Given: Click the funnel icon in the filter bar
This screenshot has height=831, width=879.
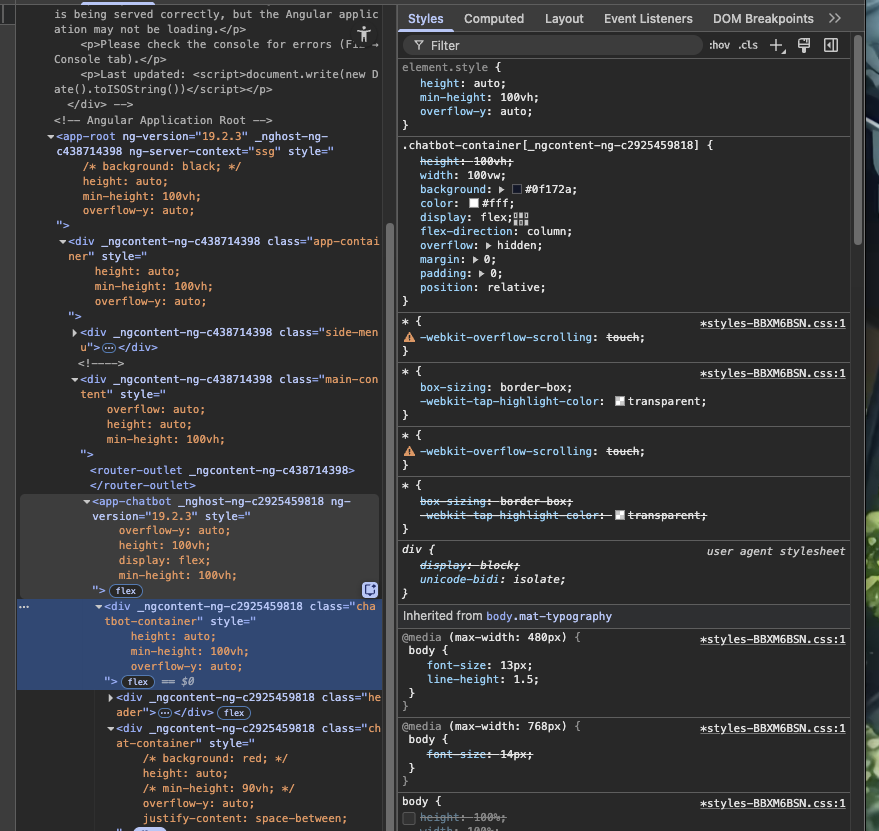Looking at the screenshot, I should 419,45.
